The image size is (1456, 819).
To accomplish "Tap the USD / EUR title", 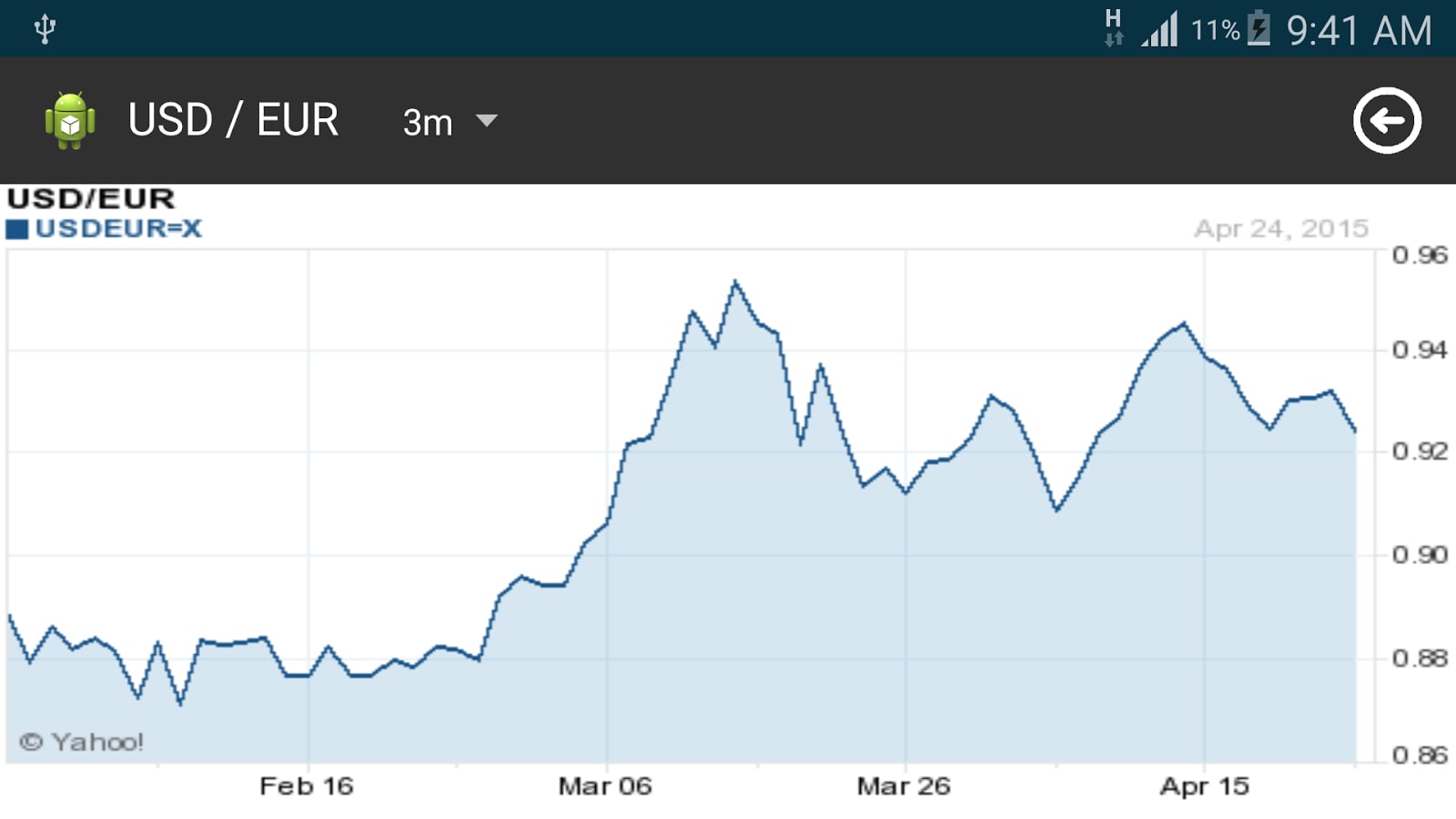I will [234, 120].
